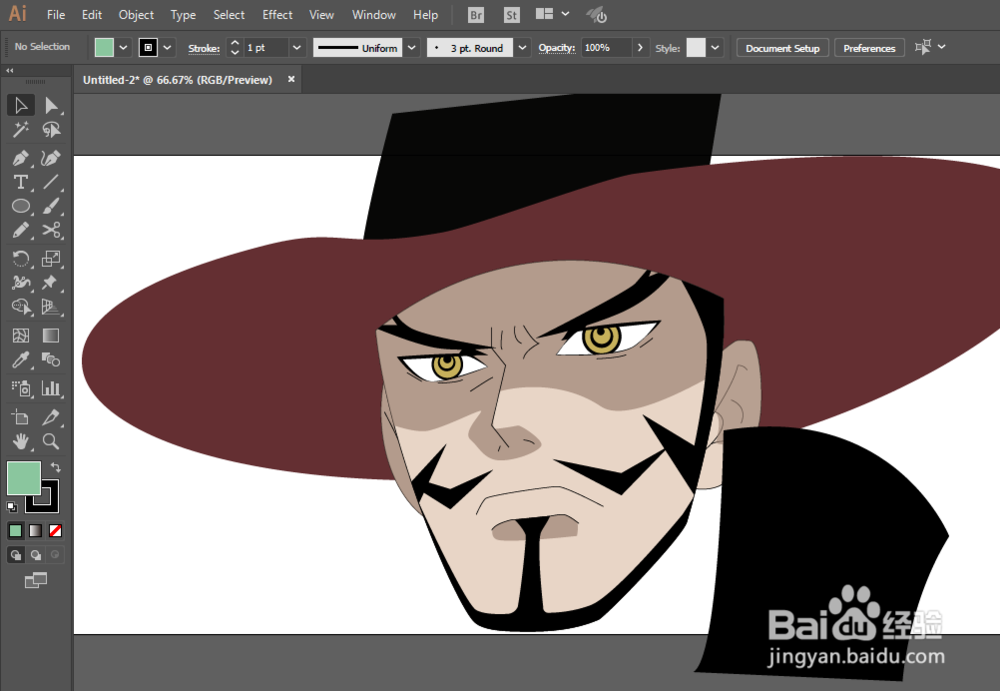Reset to default fill and stroke
This screenshot has width=1000, height=691.
[11, 507]
